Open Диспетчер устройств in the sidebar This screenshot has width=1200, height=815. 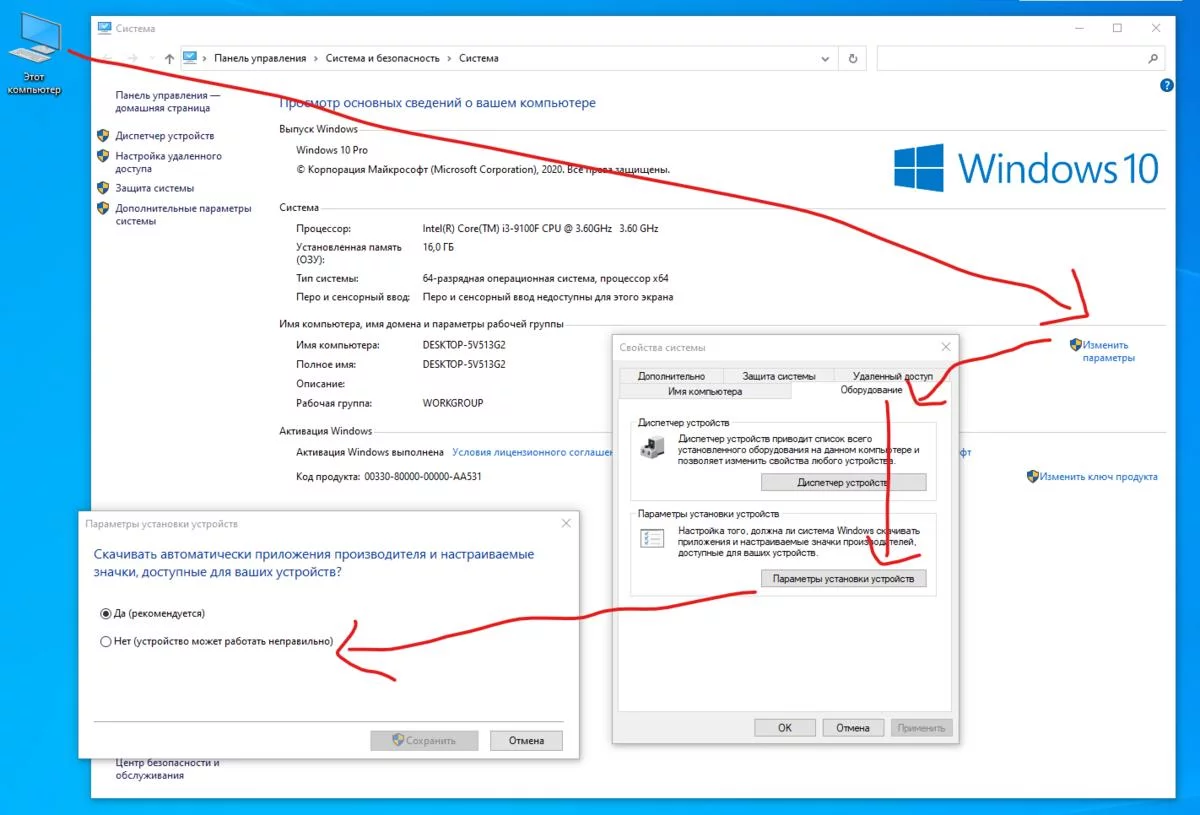(164, 136)
